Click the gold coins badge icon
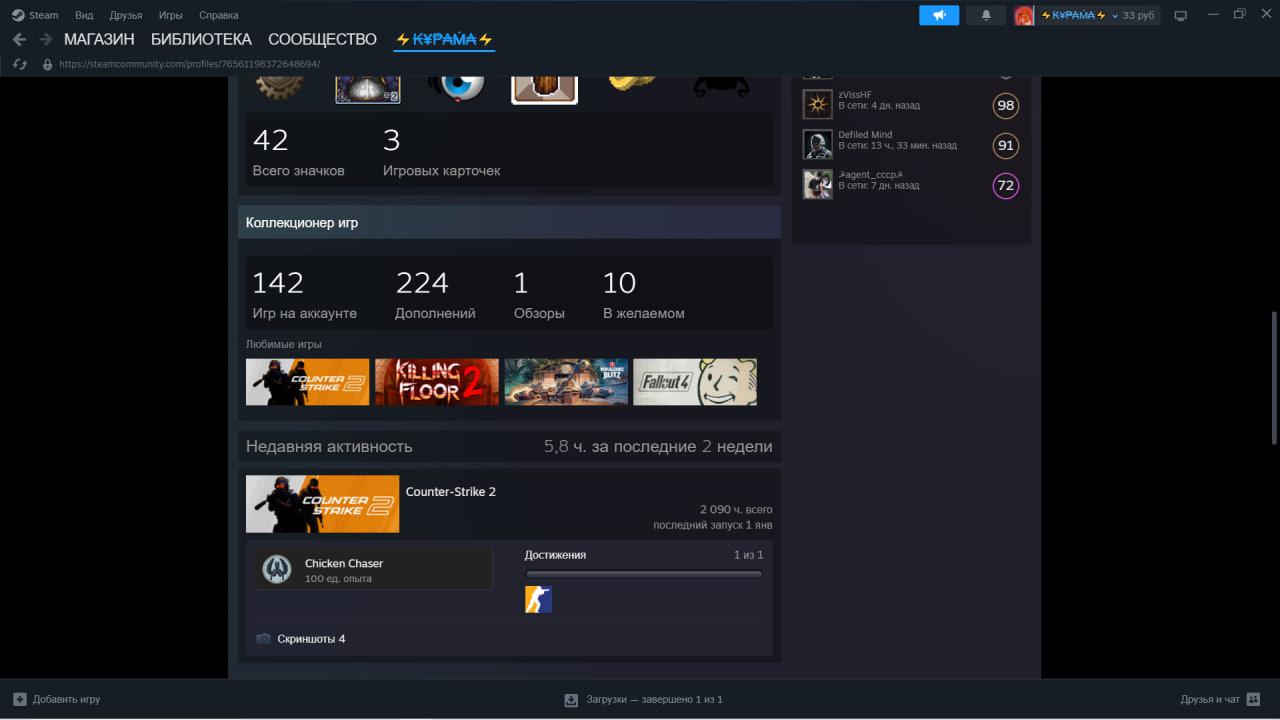This screenshot has width=1280, height=720. (631, 84)
